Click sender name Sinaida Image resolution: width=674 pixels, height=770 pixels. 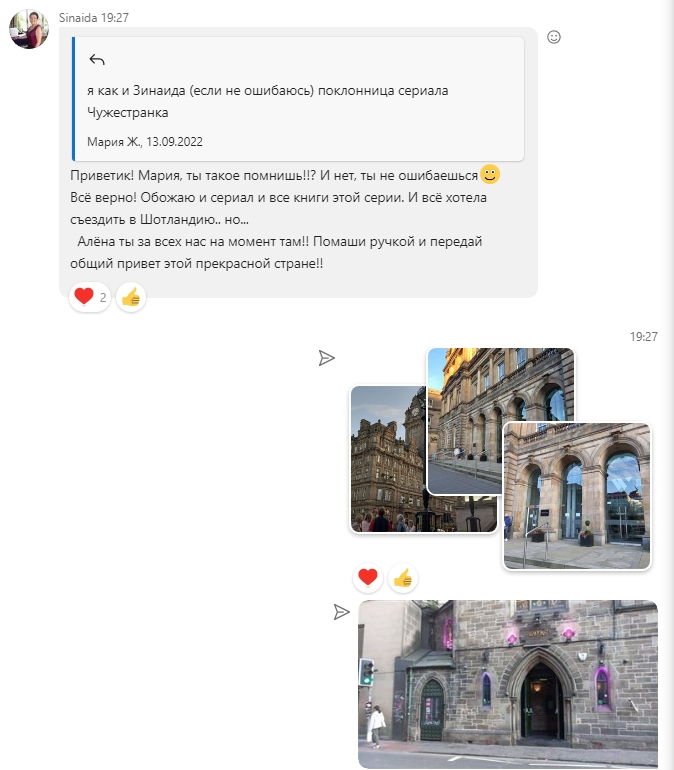coord(78,18)
